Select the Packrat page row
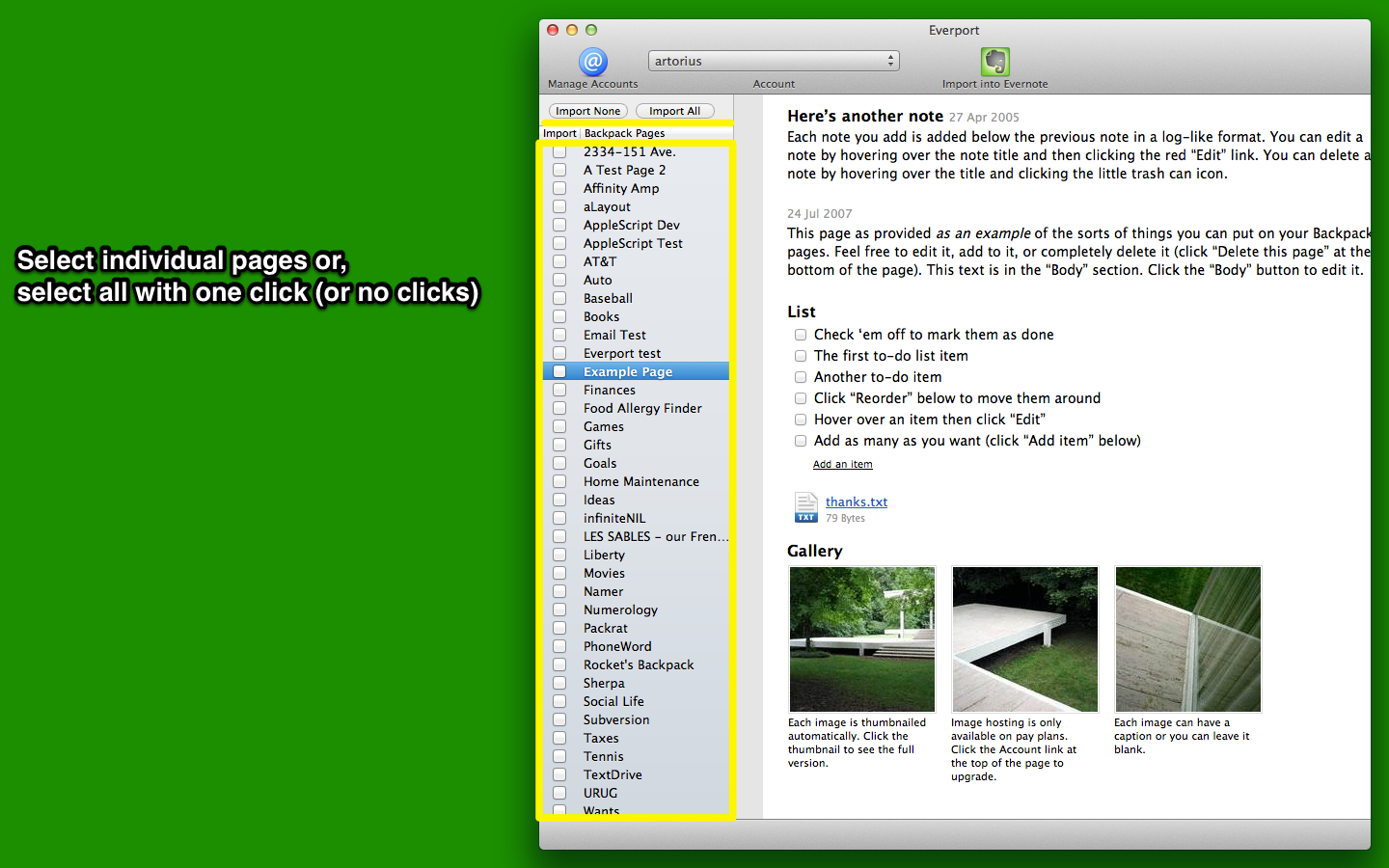 tap(637, 628)
